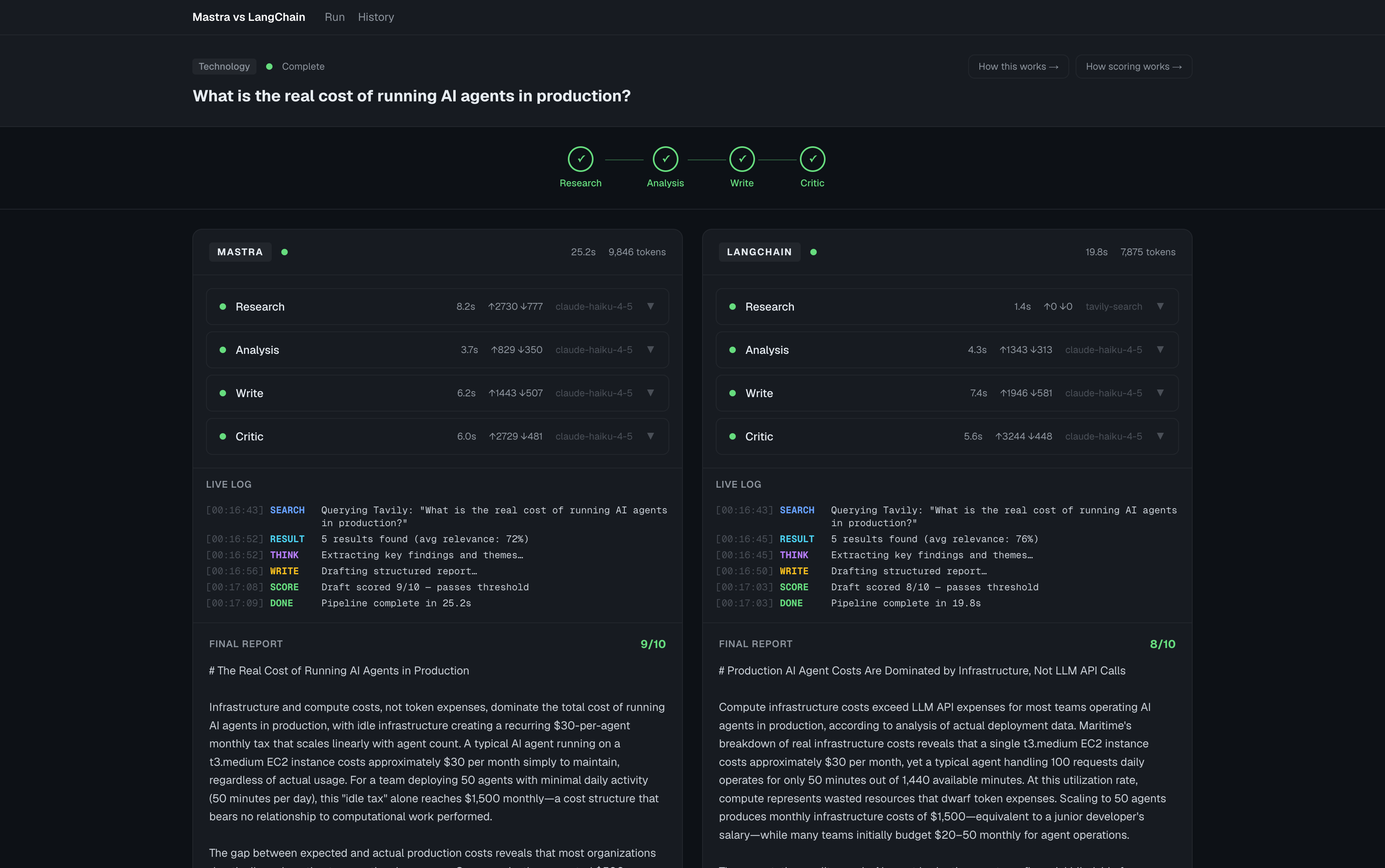Click the Mastra 9,846 tokens total

[x=637, y=252]
